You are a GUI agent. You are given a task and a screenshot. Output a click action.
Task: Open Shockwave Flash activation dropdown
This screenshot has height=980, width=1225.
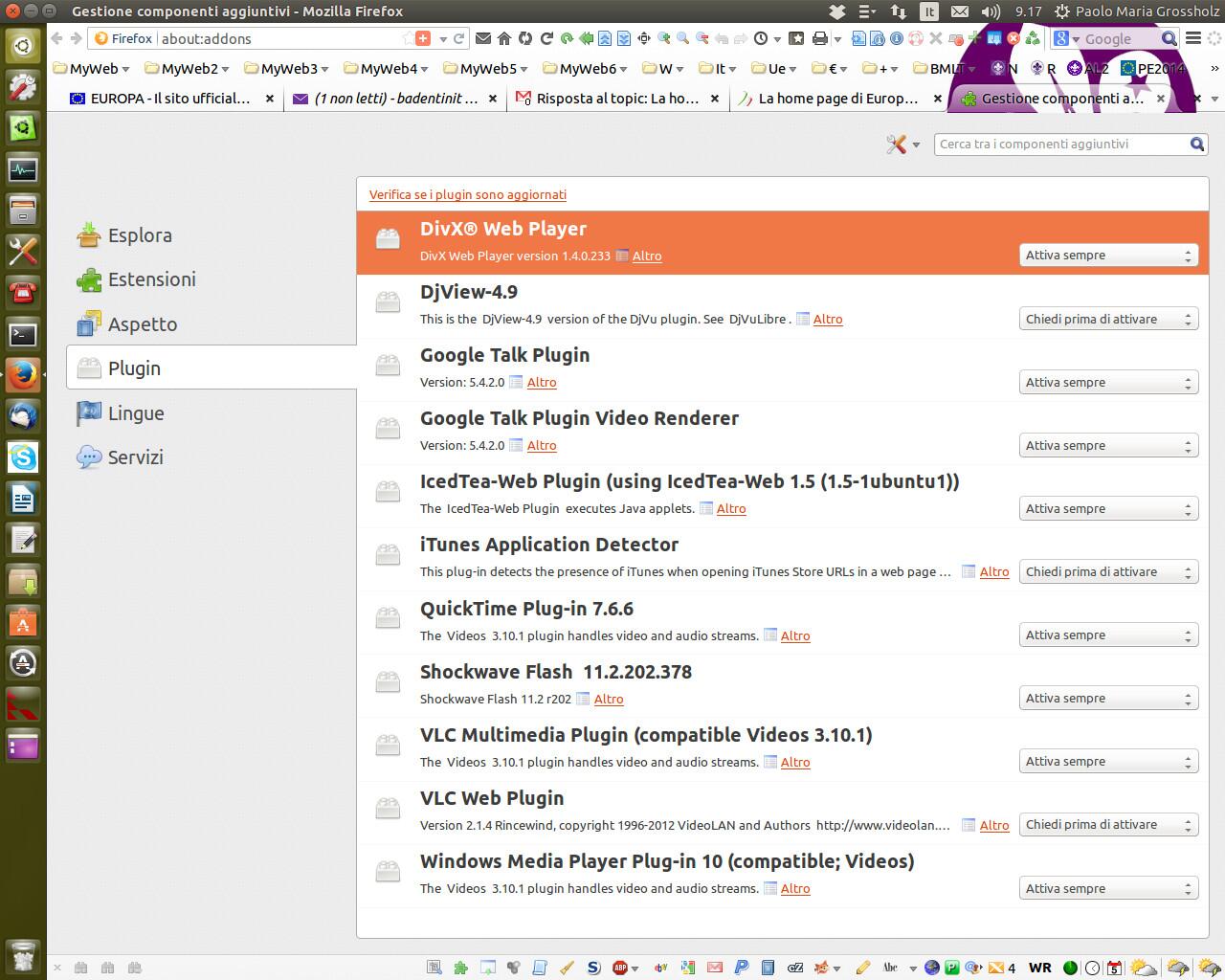(x=1108, y=698)
